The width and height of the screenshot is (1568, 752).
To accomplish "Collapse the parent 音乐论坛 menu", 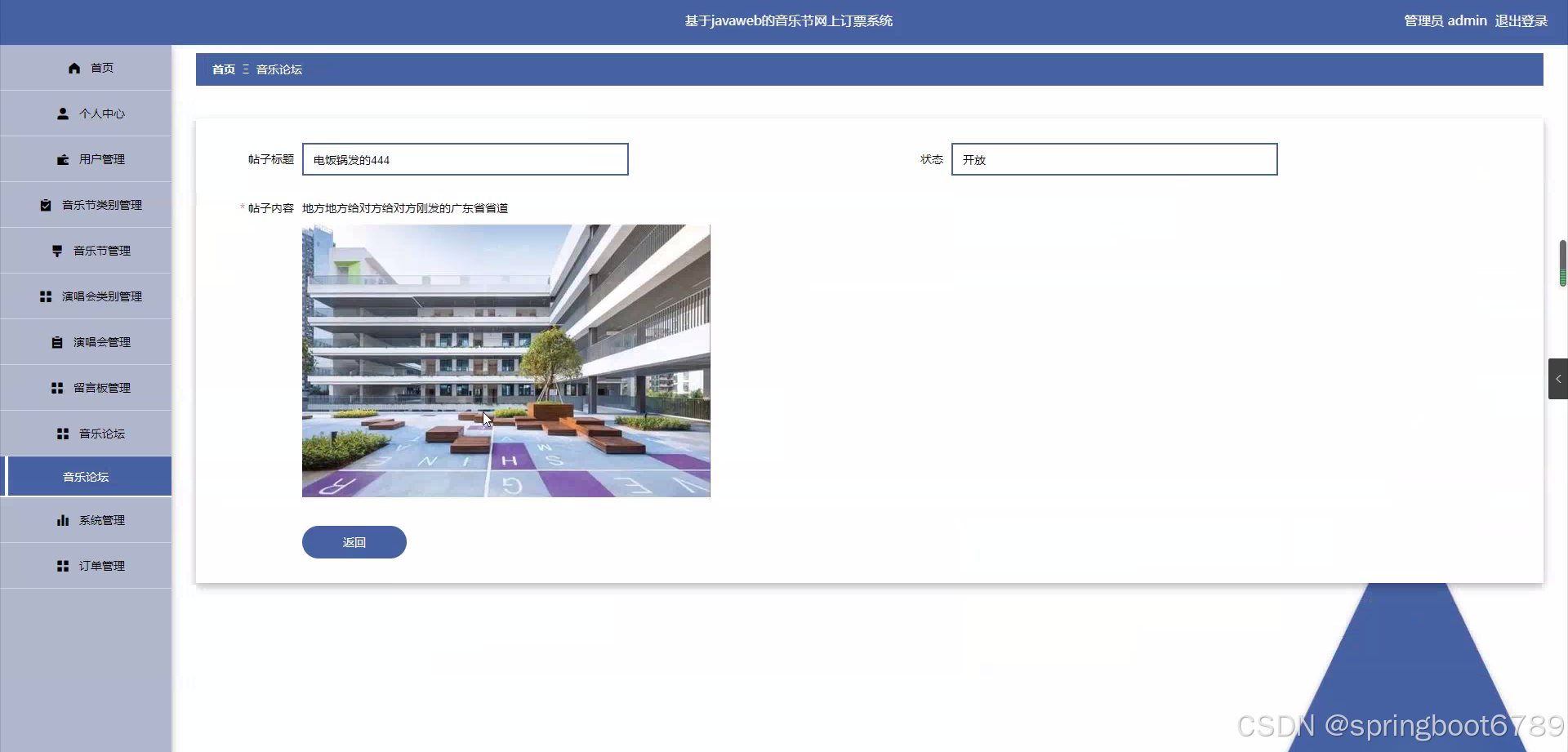I will click(86, 434).
